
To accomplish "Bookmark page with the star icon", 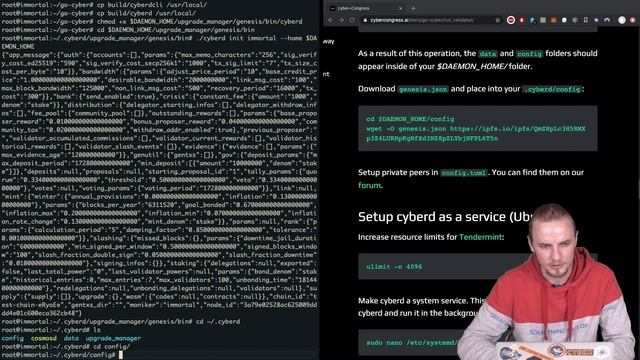I will click(498, 20).
